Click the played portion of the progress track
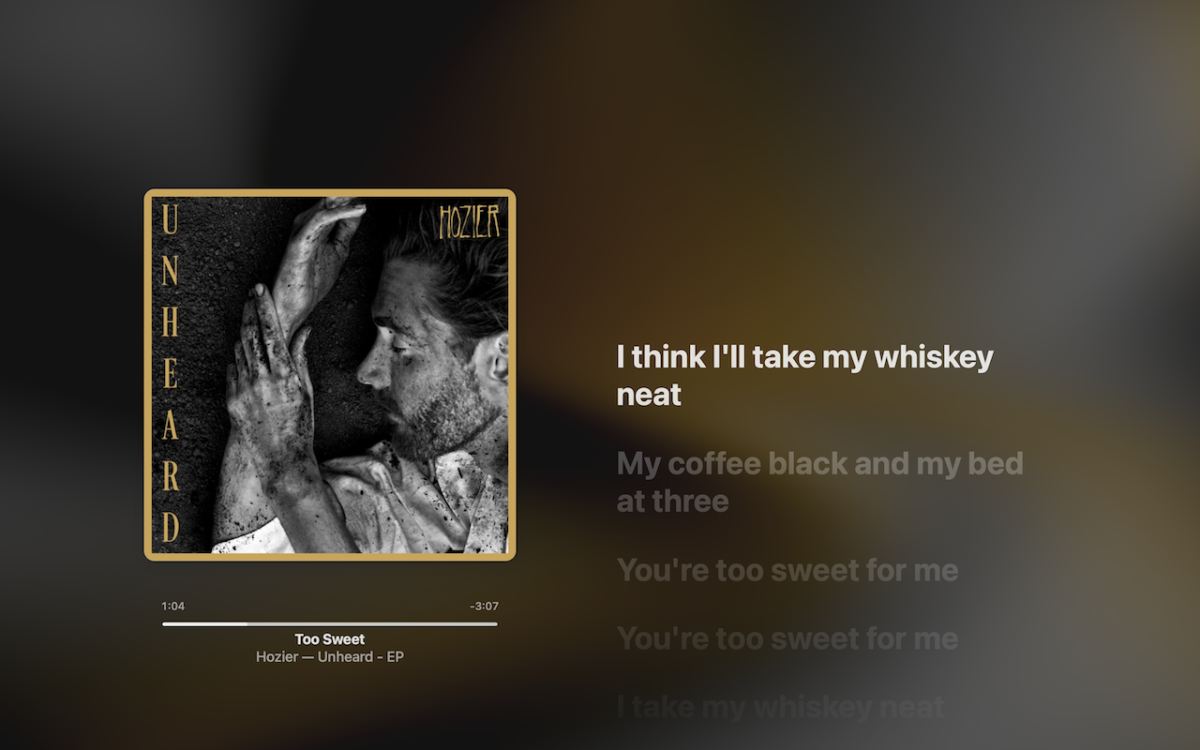The image size is (1200, 750). pyautogui.click(x=204, y=624)
